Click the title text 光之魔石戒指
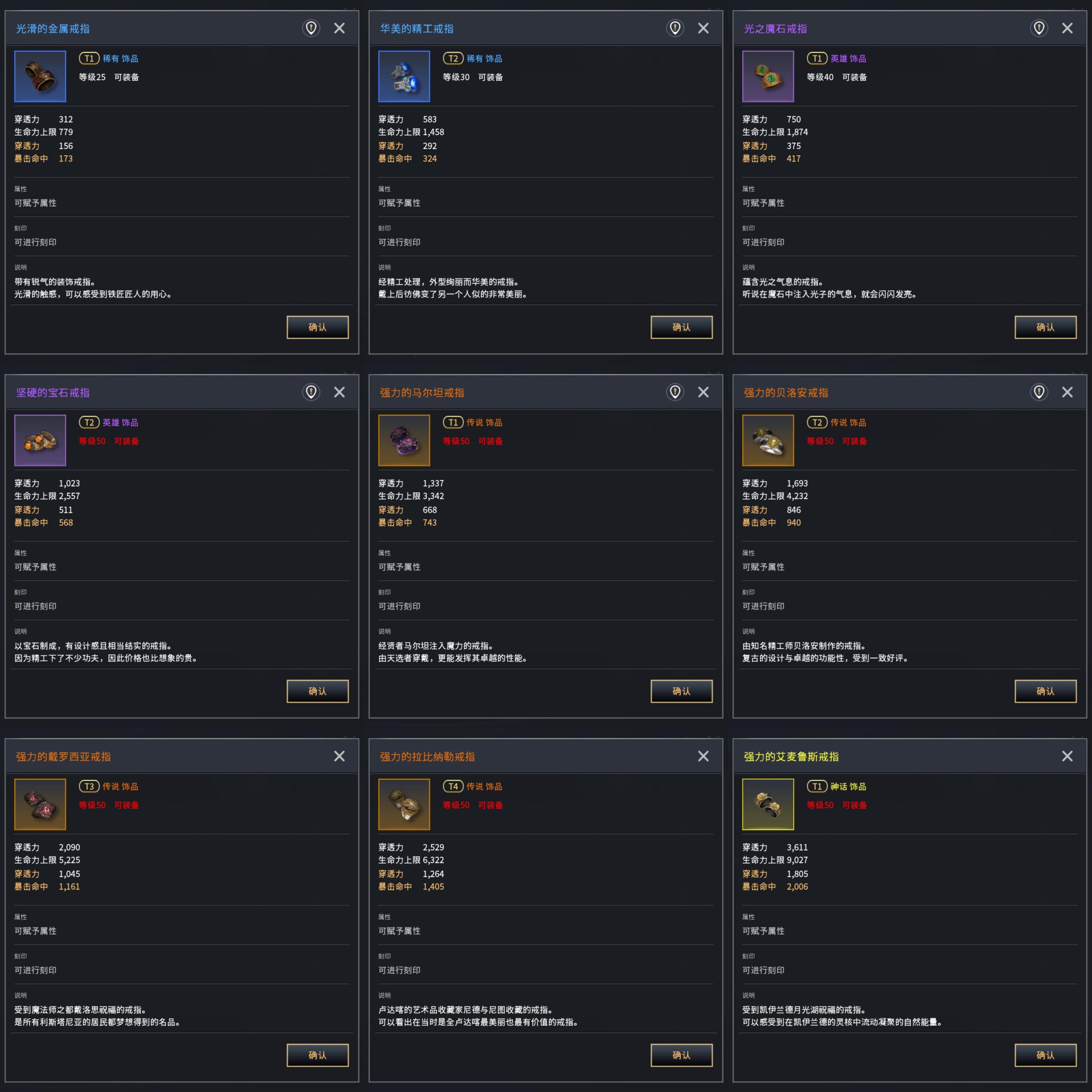Image resolution: width=1092 pixels, height=1092 pixels. tap(776, 29)
